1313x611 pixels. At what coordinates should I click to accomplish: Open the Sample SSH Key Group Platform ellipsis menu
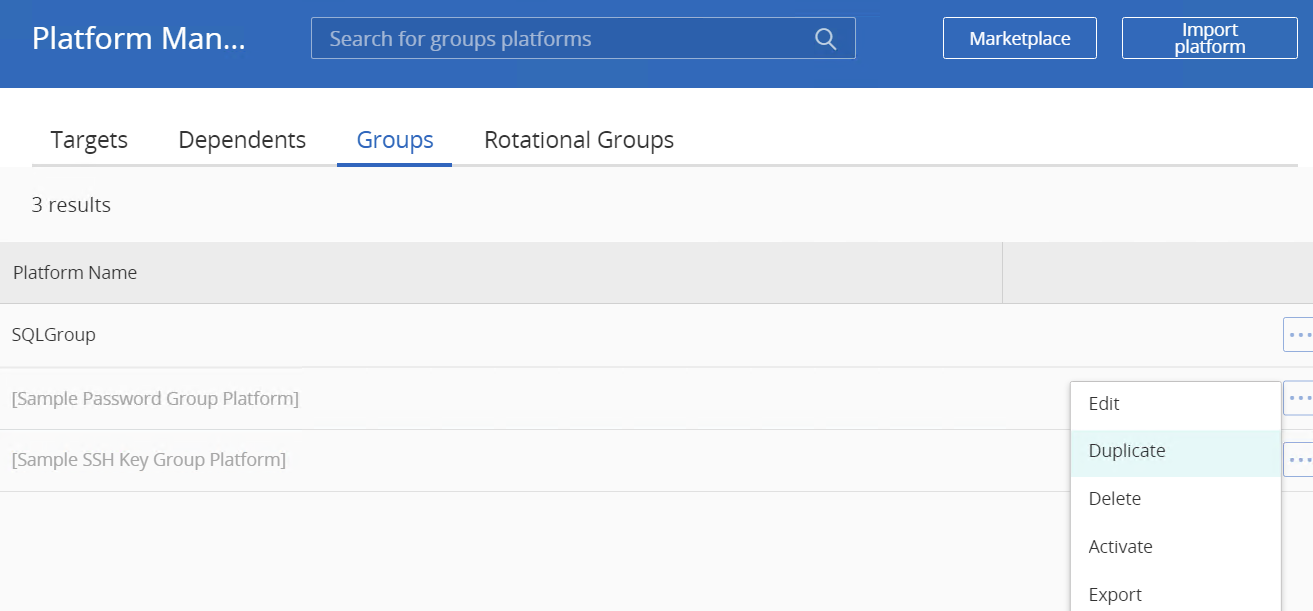[x=1298, y=460]
